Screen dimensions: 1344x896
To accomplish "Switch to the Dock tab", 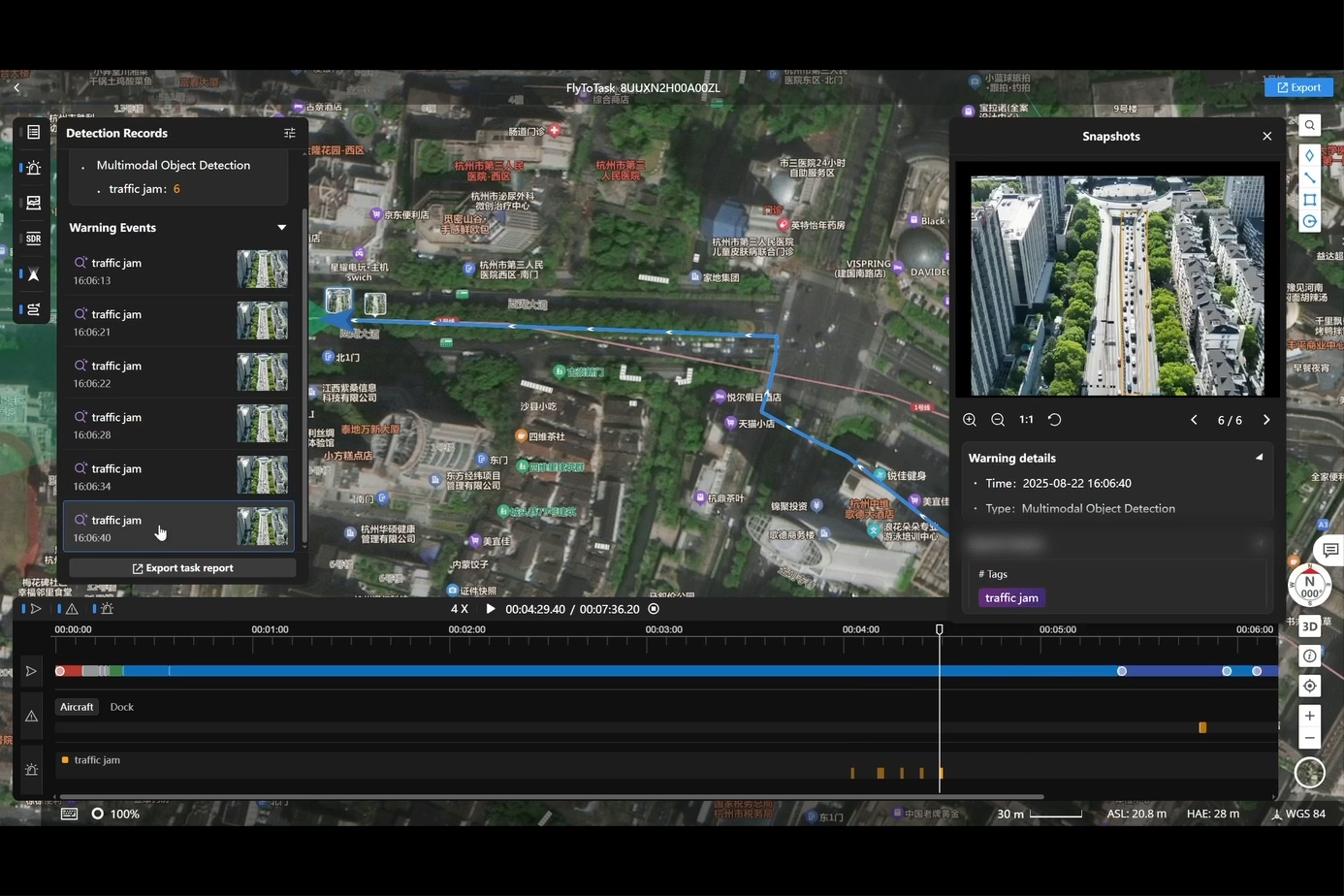I will [121, 707].
